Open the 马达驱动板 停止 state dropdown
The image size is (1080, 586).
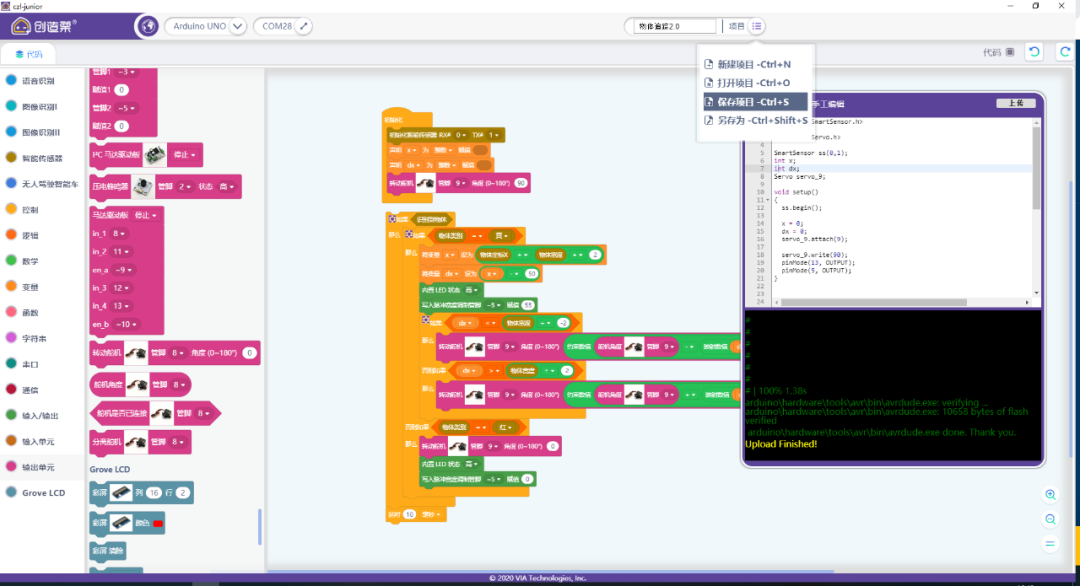147,215
